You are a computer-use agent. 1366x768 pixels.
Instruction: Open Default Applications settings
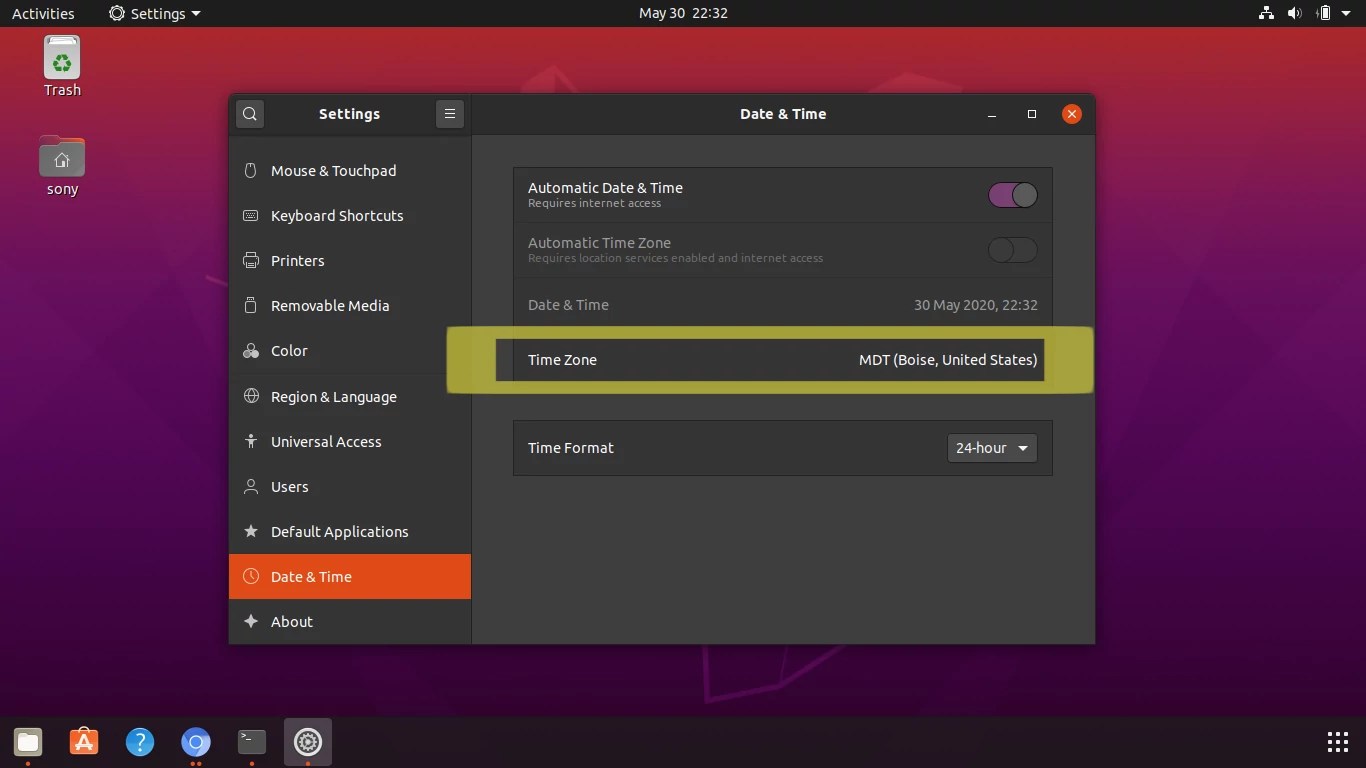click(x=339, y=531)
